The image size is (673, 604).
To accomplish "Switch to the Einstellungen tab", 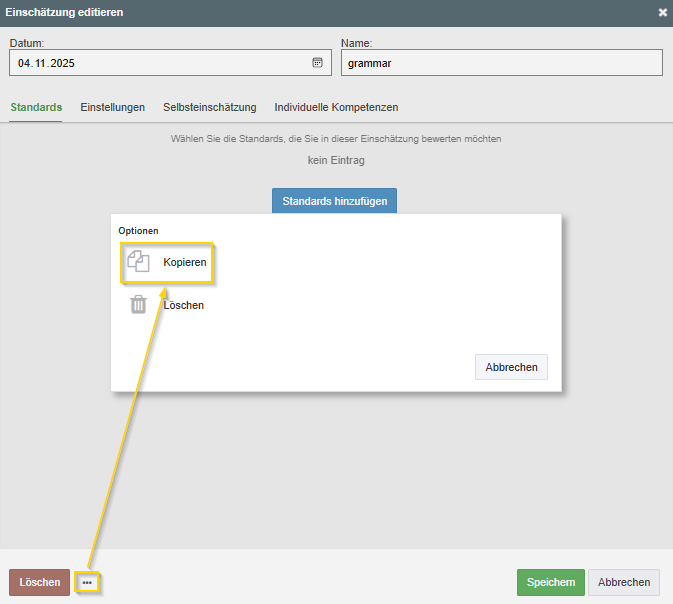I will [113, 107].
